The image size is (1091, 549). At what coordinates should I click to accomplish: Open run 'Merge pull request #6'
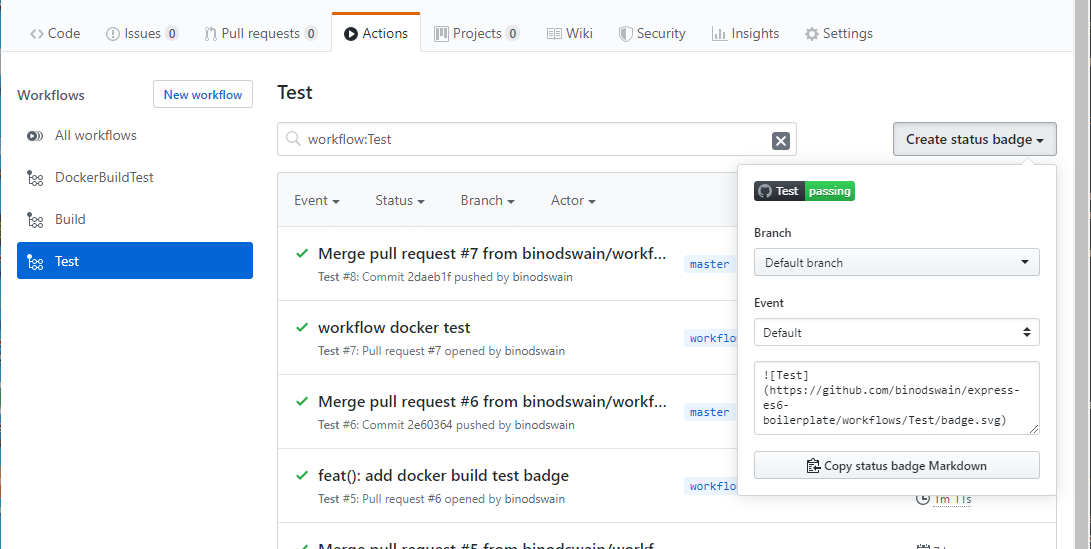pyautogui.click(x=492, y=401)
